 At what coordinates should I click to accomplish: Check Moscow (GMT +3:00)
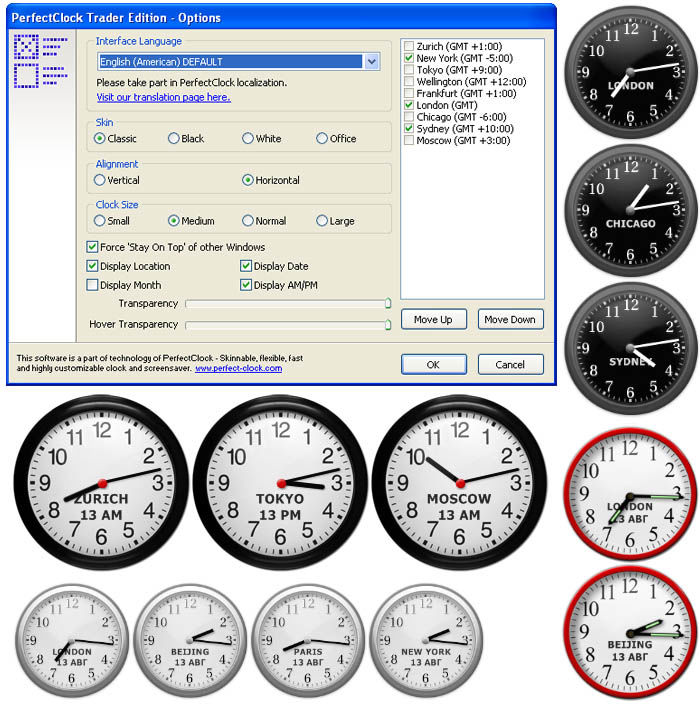[409, 140]
